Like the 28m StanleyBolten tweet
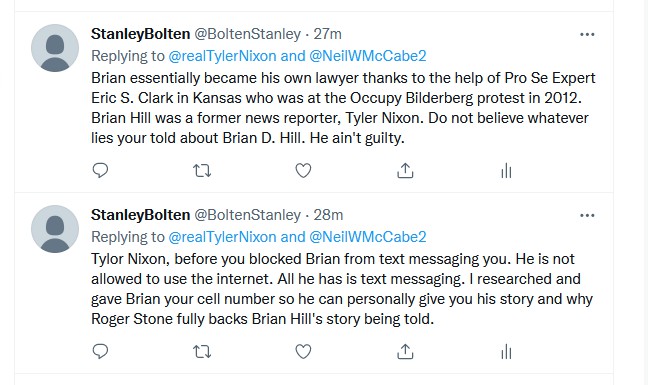 [x=303, y=352]
